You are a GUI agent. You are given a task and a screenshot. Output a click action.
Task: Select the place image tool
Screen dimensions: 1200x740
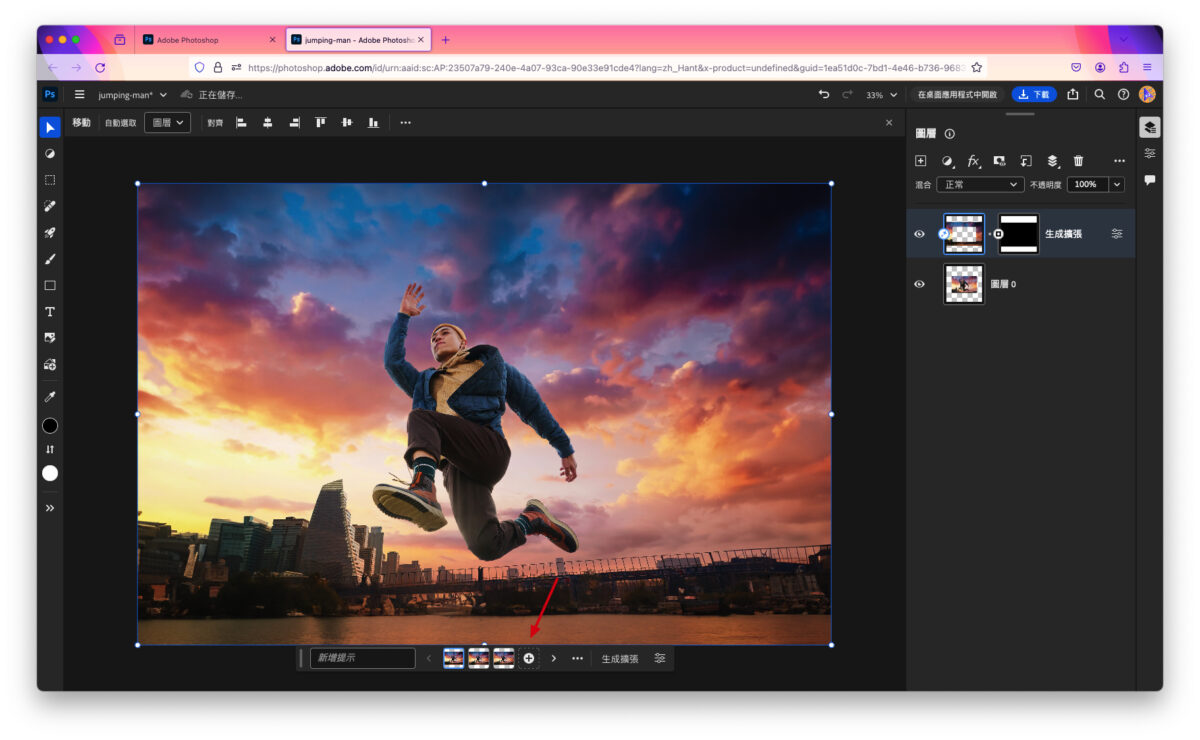pyautogui.click(x=50, y=338)
